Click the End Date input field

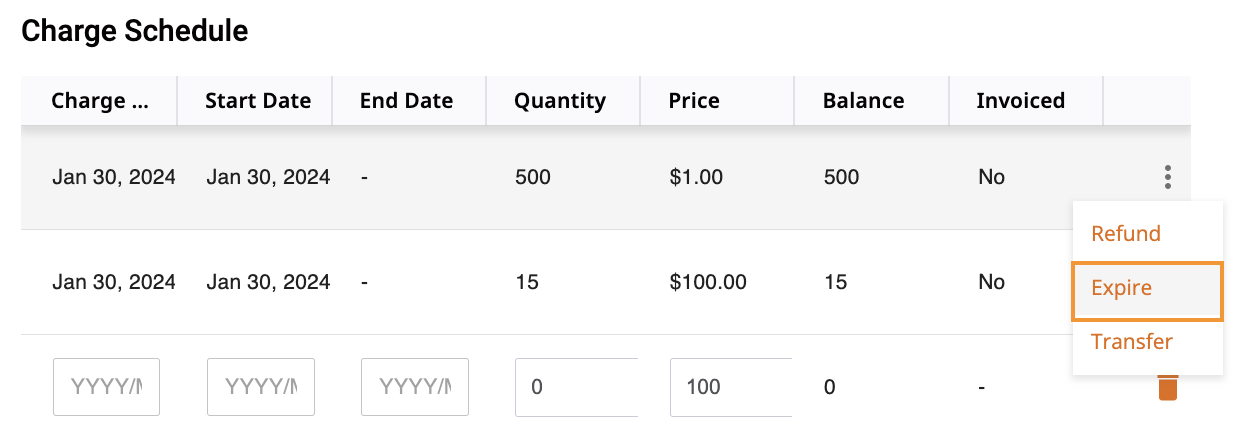click(415, 387)
